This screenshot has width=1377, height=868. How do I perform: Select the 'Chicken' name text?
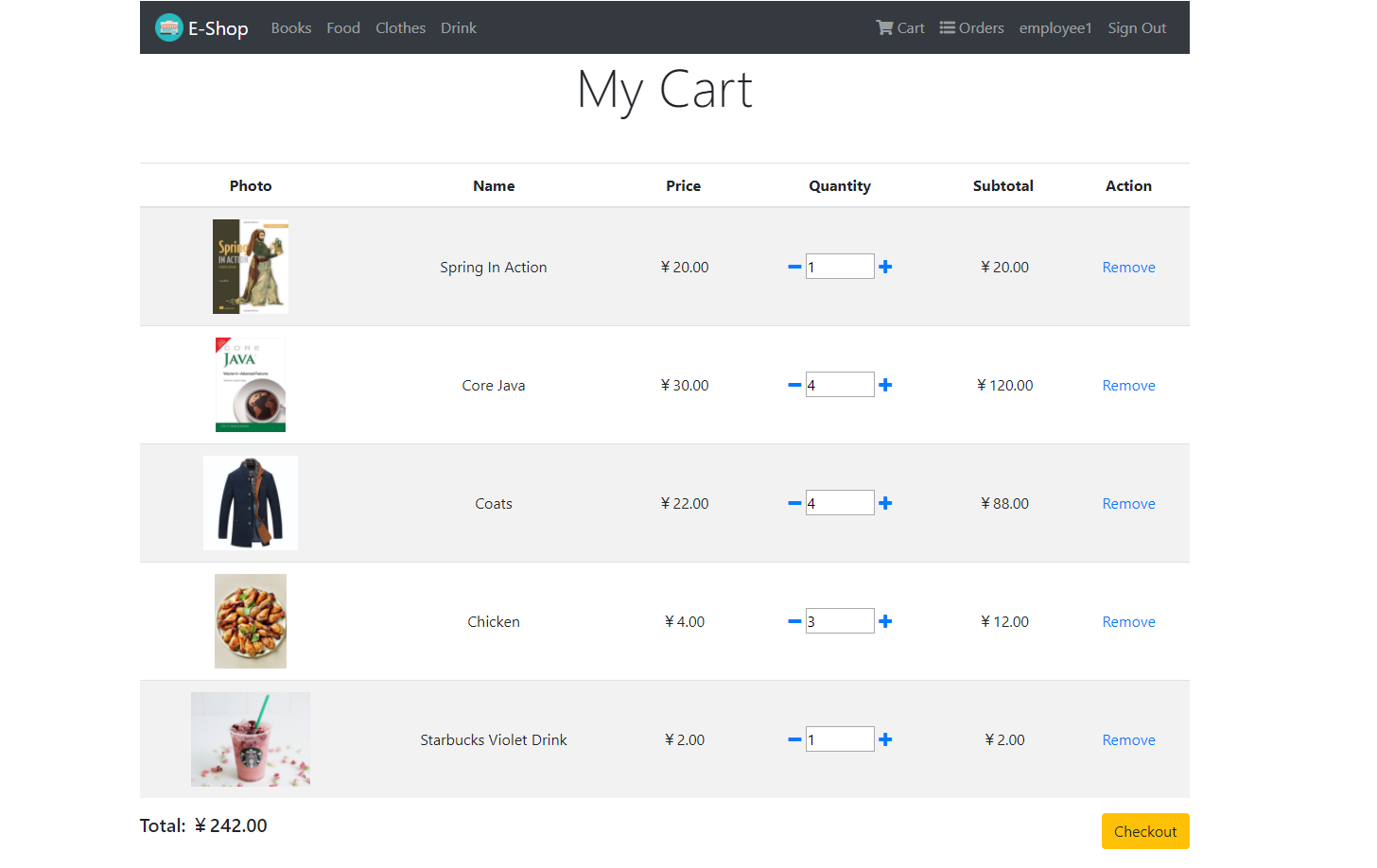click(x=494, y=621)
